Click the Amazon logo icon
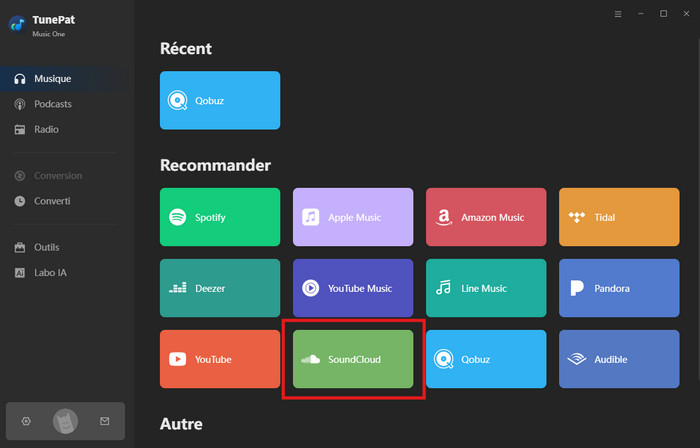 (x=444, y=217)
